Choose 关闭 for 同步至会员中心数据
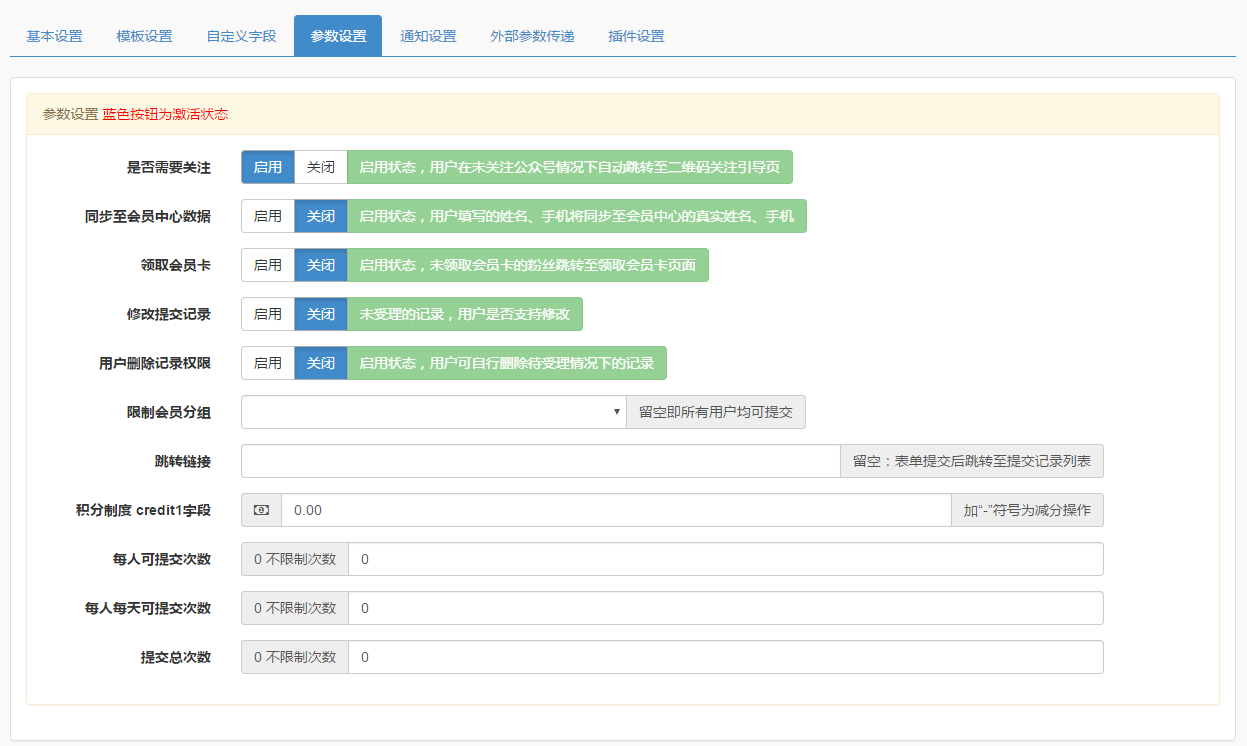This screenshot has width=1247, height=746. 321,216
